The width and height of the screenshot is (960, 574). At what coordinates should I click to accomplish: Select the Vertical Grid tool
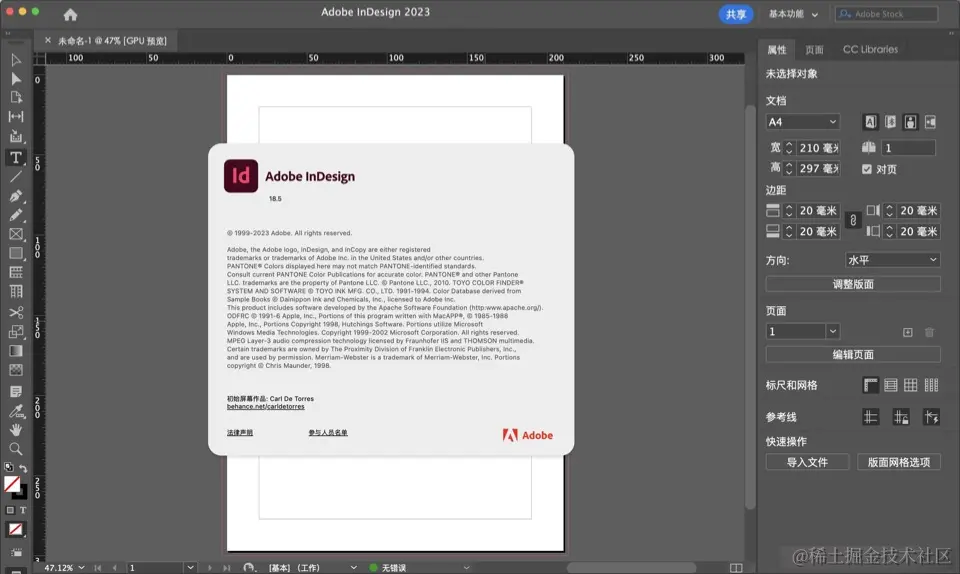coord(16,292)
